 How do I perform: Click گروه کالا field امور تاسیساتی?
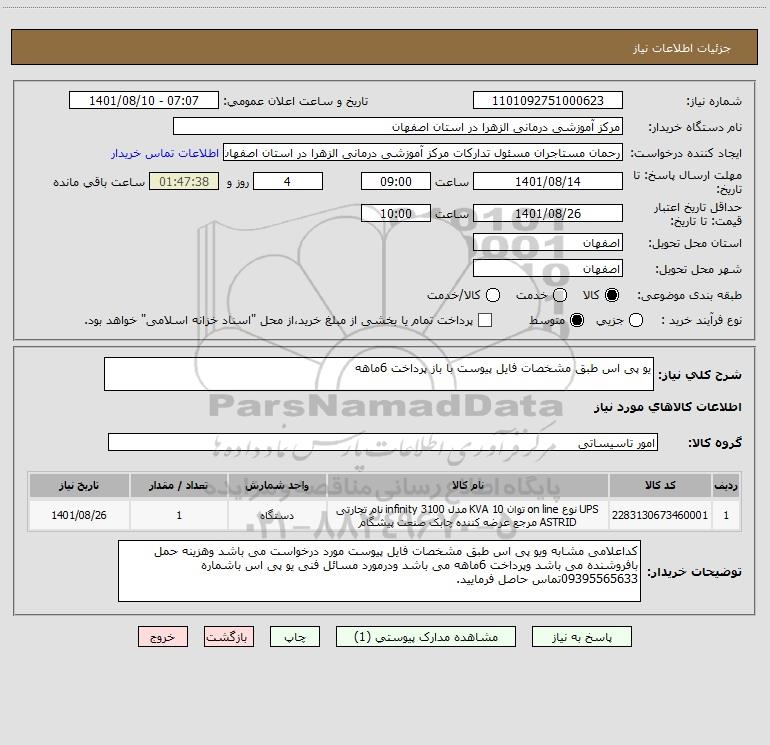tap(383, 442)
